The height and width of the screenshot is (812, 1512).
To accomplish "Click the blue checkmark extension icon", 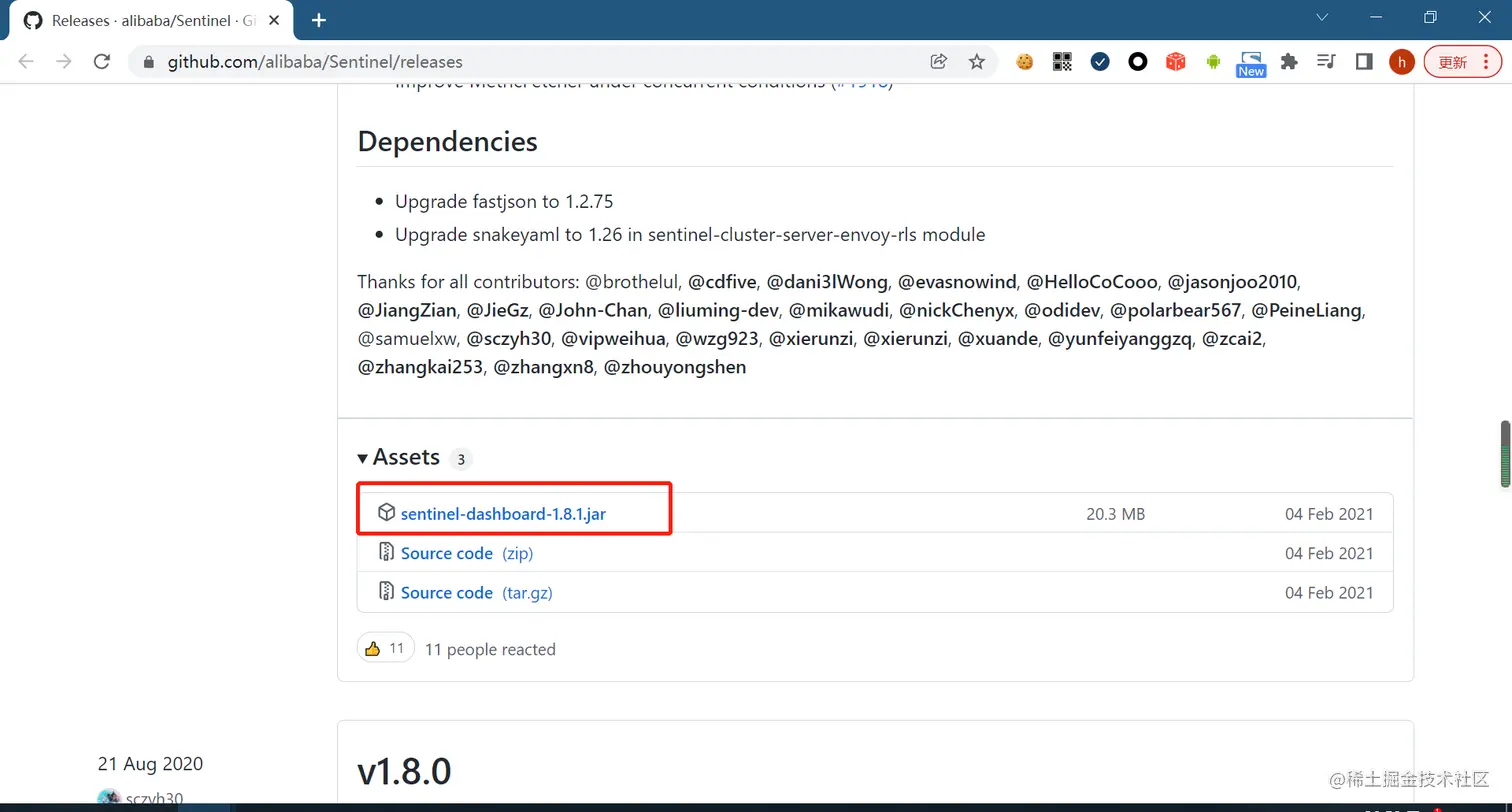I will pos(1100,62).
